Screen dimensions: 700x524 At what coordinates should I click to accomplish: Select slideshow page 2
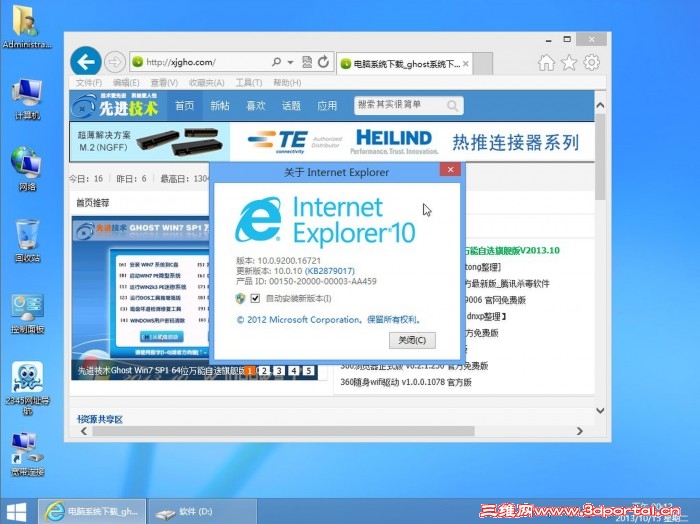tap(264, 370)
